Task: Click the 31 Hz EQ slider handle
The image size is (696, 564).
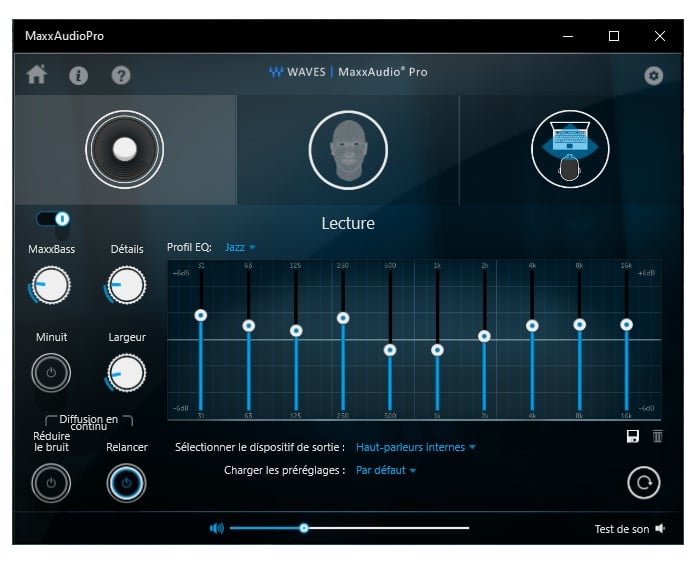Action: (x=201, y=315)
